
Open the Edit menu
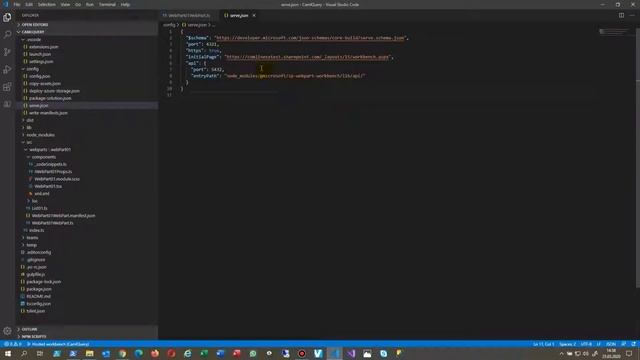click(29, 4)
